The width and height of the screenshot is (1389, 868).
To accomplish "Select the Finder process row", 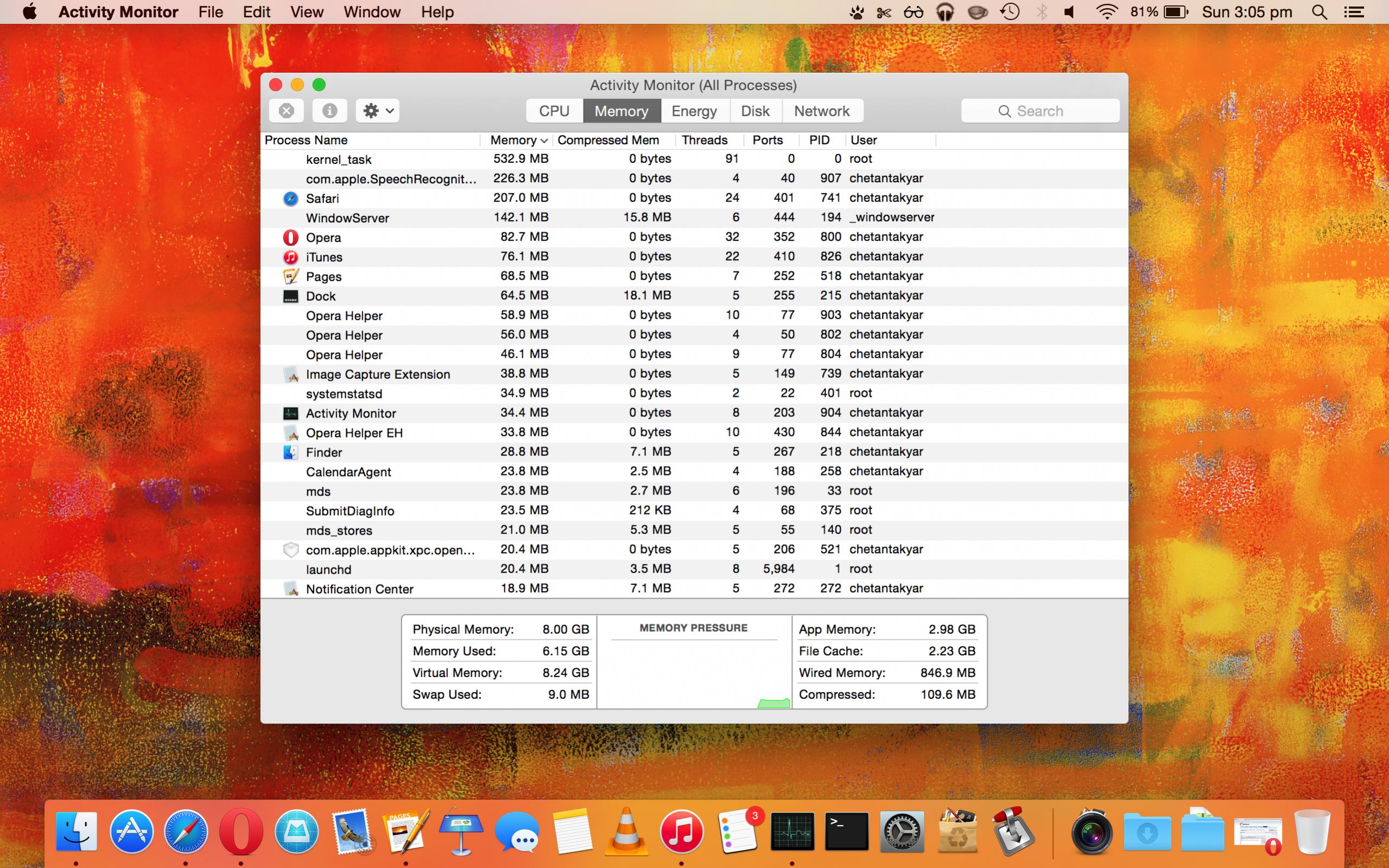I will [x=694, y=452].
